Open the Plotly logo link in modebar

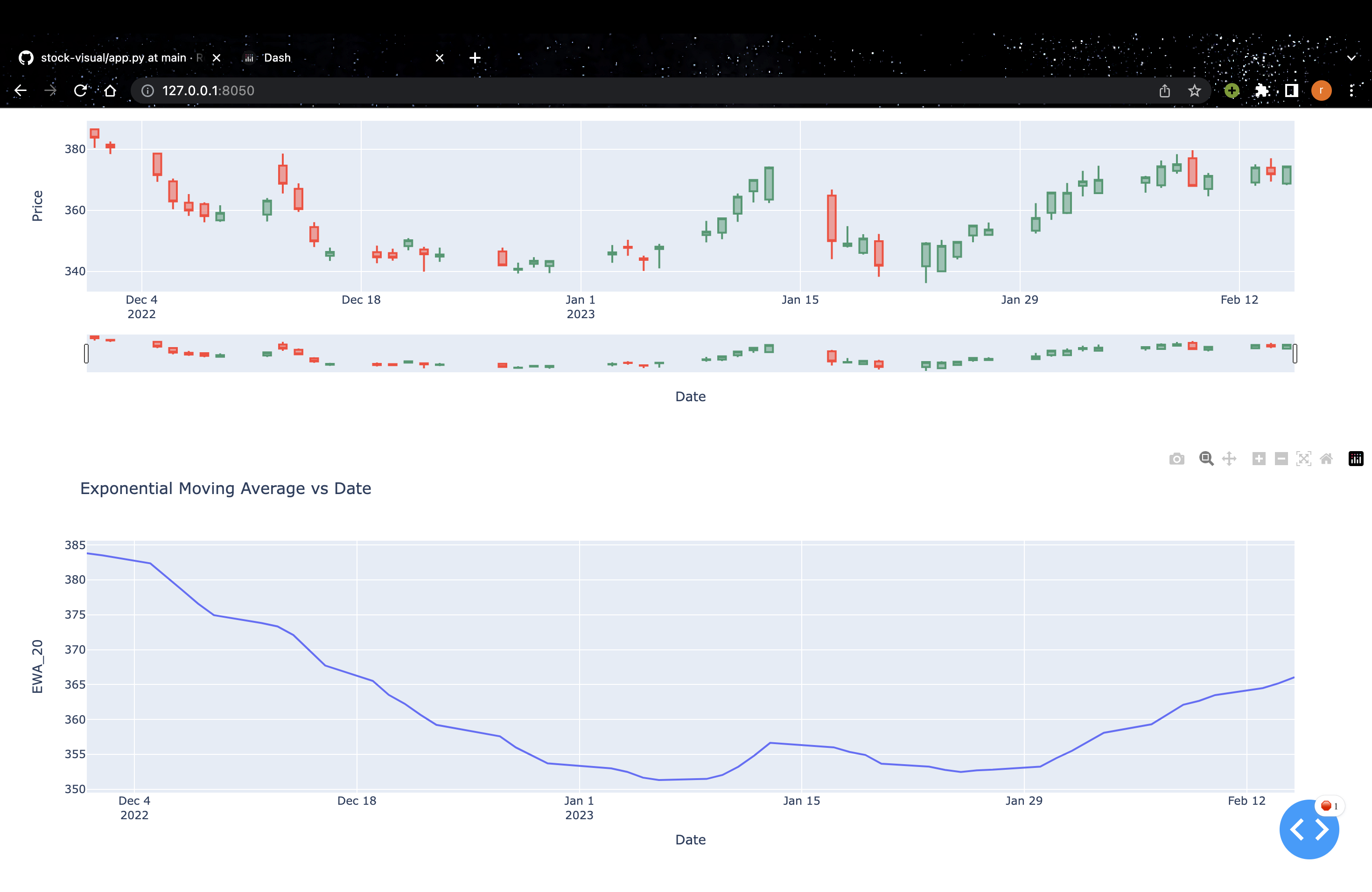(x=1356, y=459)
